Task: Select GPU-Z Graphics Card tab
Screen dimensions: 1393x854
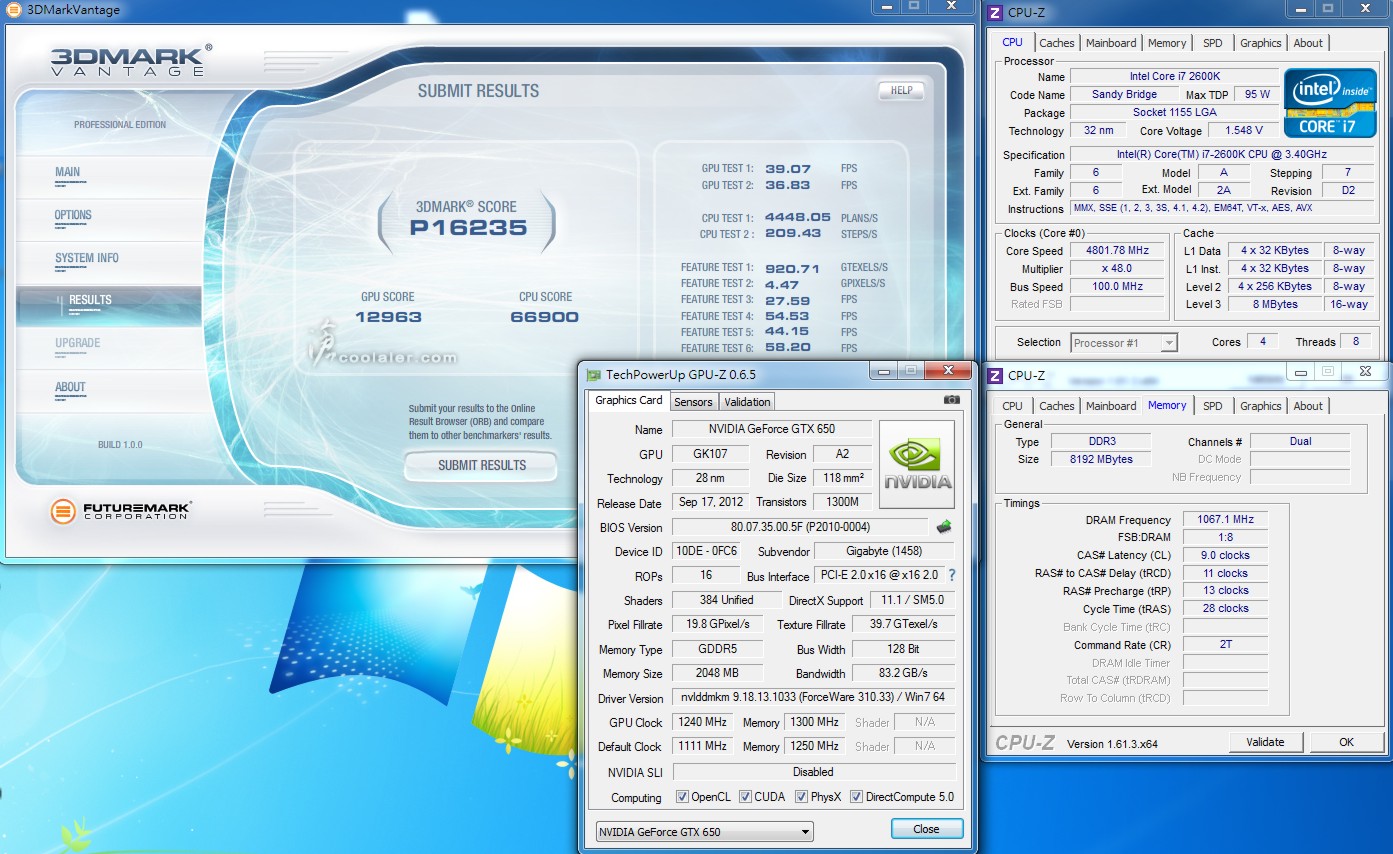Action: click(629, 400)
